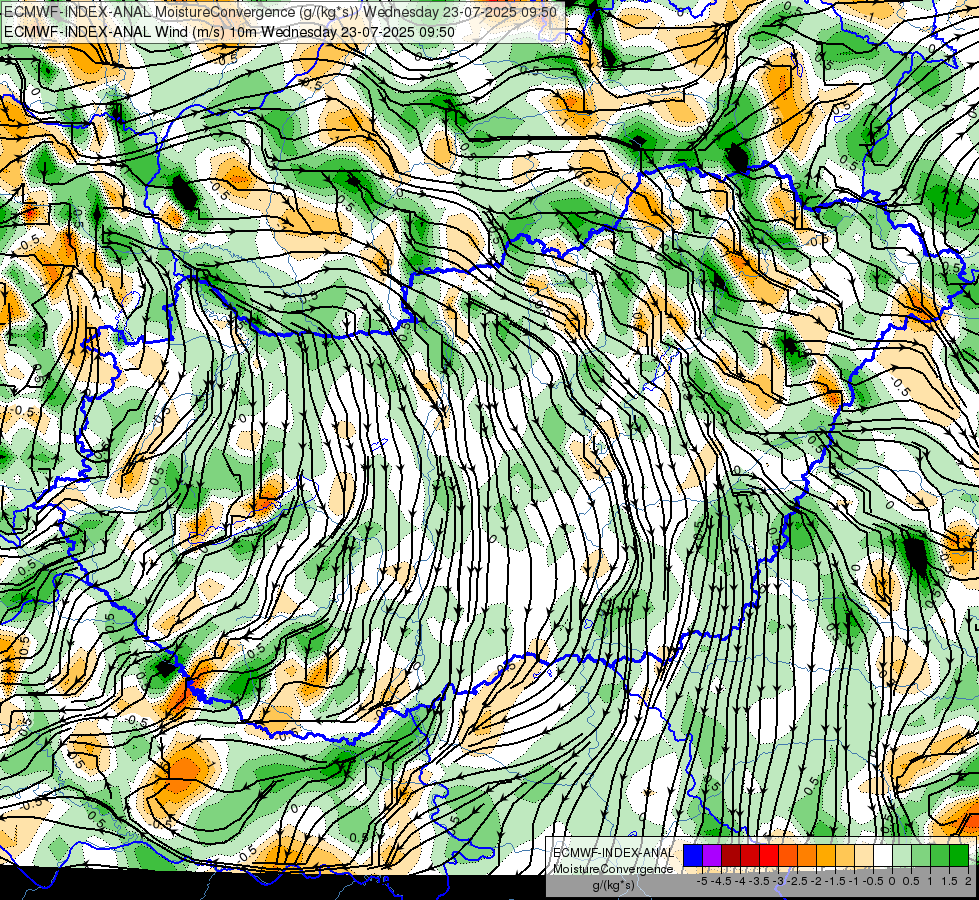Select the green swatch between 0.5 and 1
This screenshot has width=979, height=900.
(x=921, y=855)
